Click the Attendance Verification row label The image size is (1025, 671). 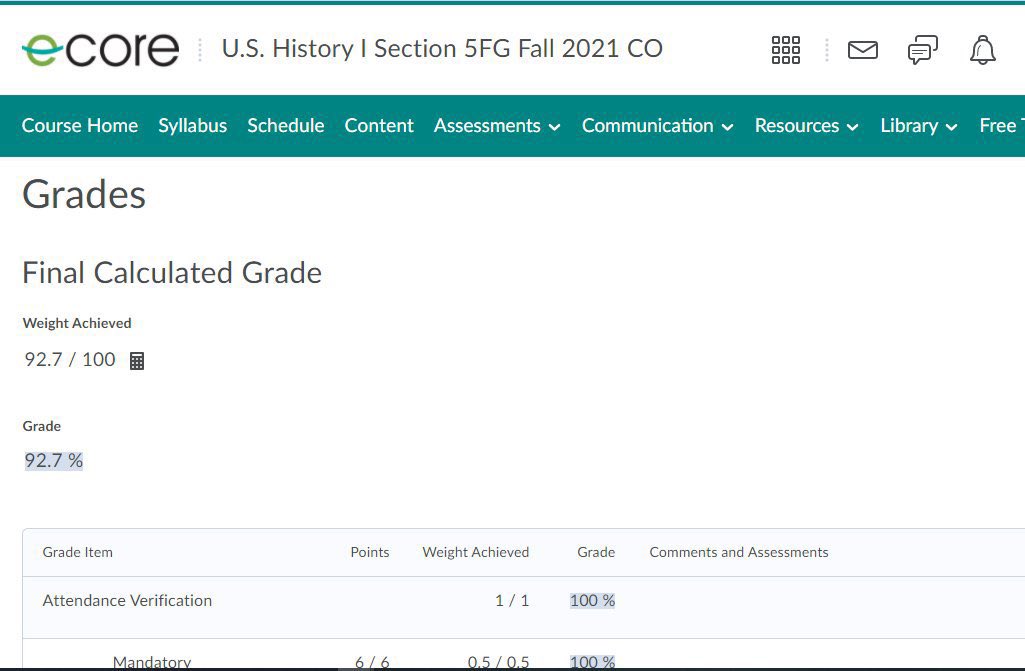[127, 600]
